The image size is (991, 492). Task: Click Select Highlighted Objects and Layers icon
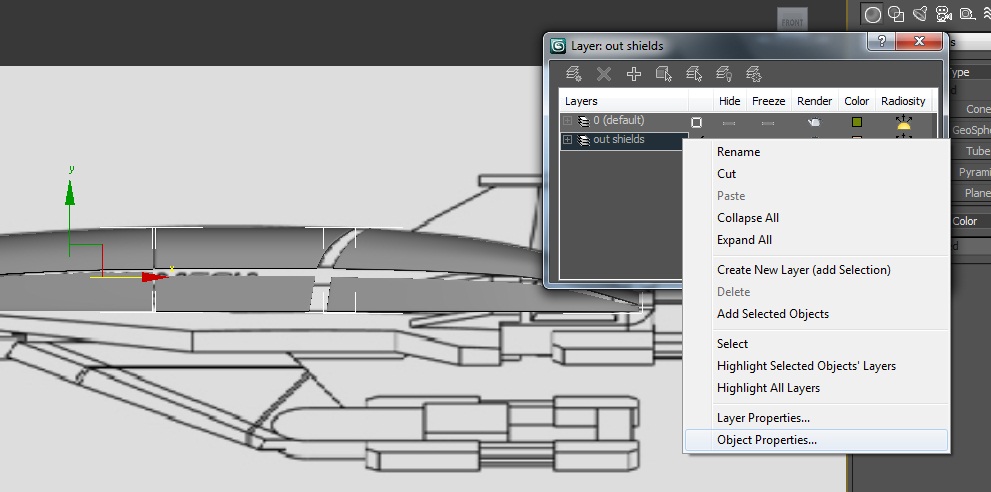pos(663,74)
